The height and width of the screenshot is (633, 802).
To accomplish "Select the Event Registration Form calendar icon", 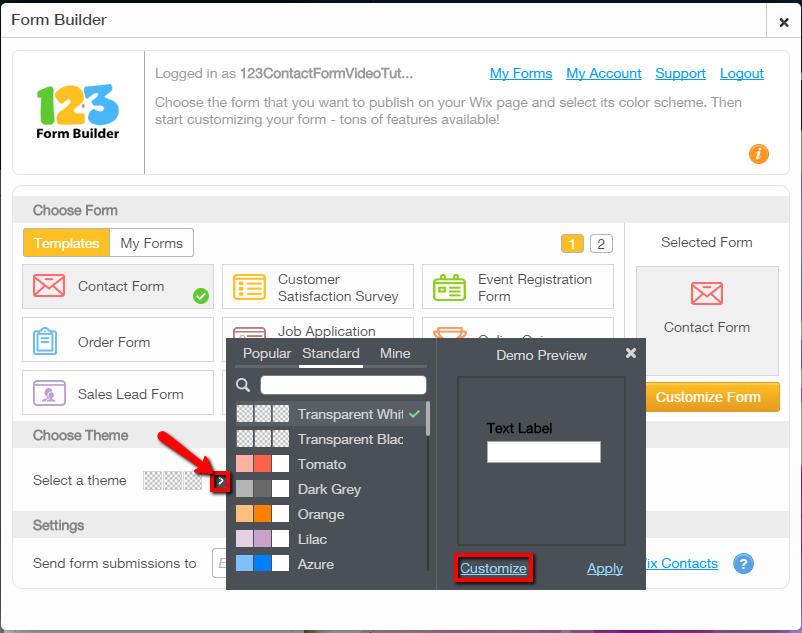I will tap(449, 287).
